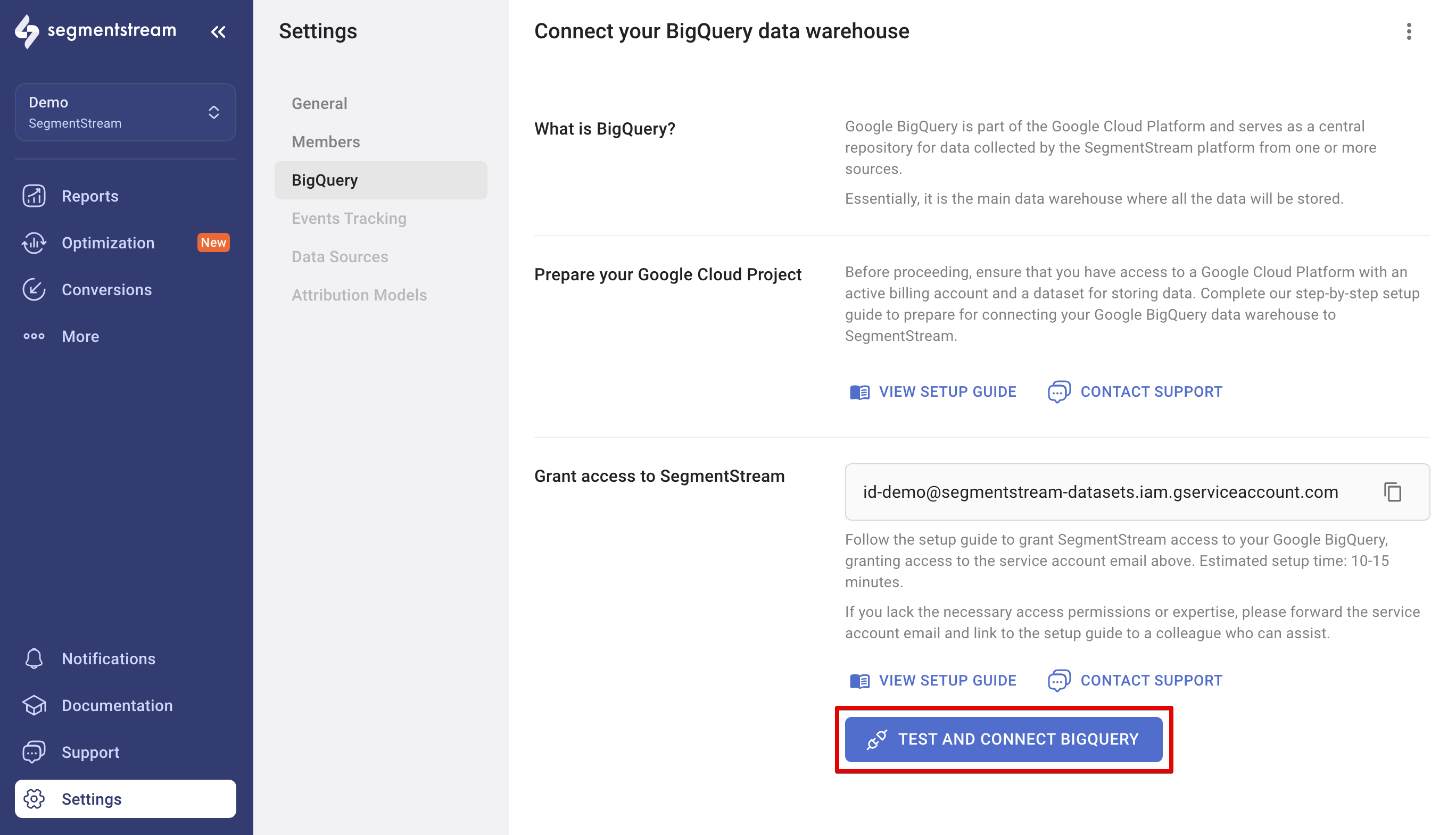Click the Notifications bell icon
The width and height of the screenshot is (1456, 835).
pyautogui.click(x=34, y=658)
